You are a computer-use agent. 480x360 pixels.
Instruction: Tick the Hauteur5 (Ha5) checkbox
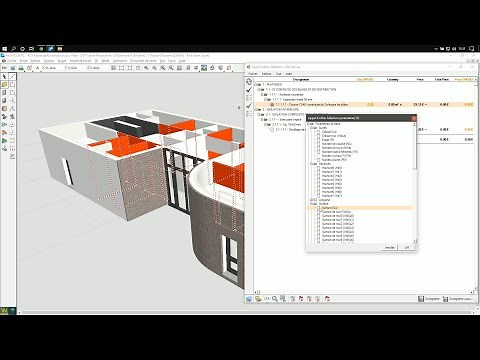[x=318, y=188]
